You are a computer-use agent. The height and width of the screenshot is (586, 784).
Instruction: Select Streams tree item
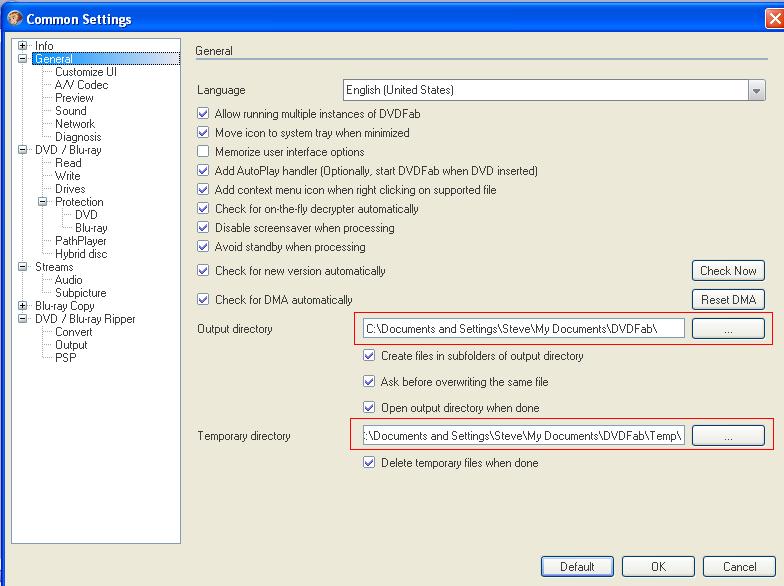(54, 266)
